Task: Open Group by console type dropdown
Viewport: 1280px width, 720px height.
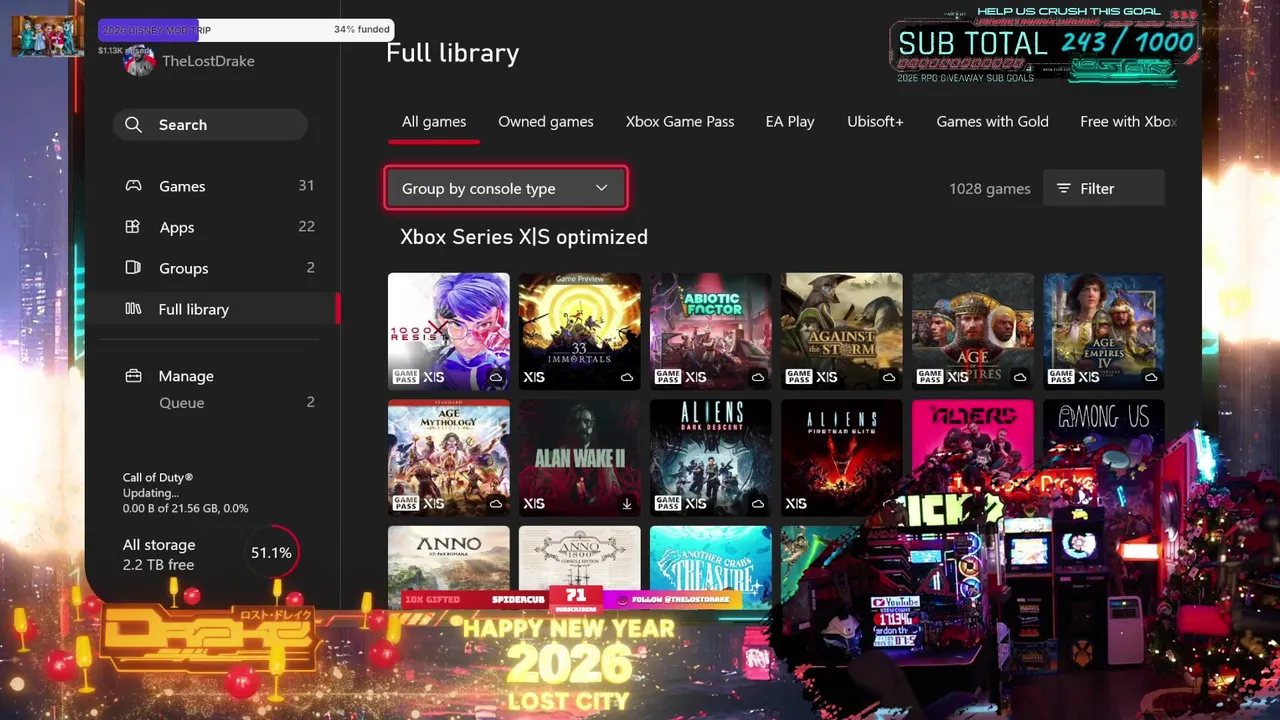Action: coord(506,188)
